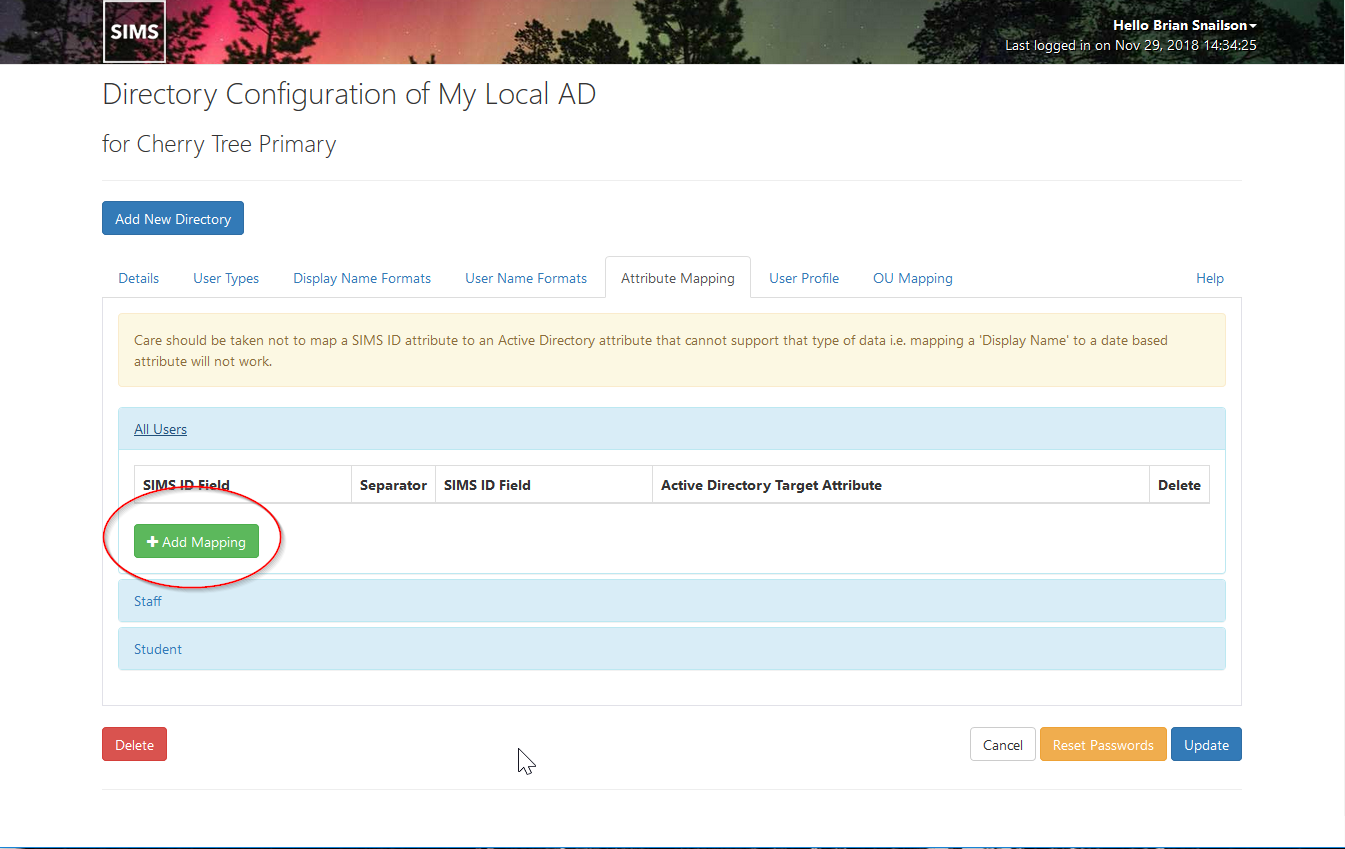Switch to the User Profile tab
The image size is (1345, 849).
804,278
